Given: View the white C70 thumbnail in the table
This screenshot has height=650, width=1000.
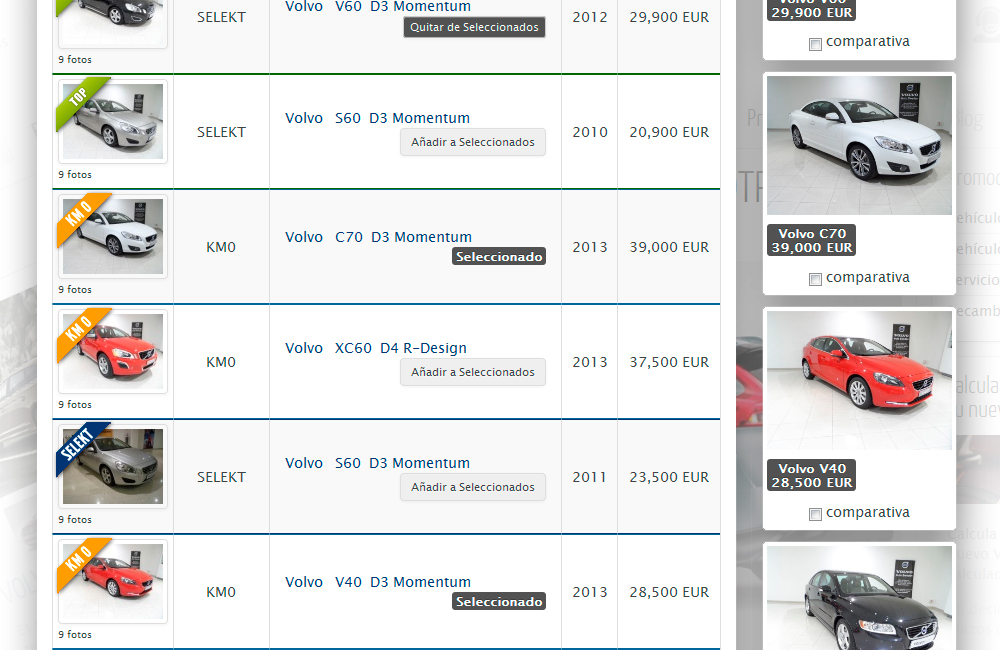Looking at the screenshot, I should coord(113,236).
